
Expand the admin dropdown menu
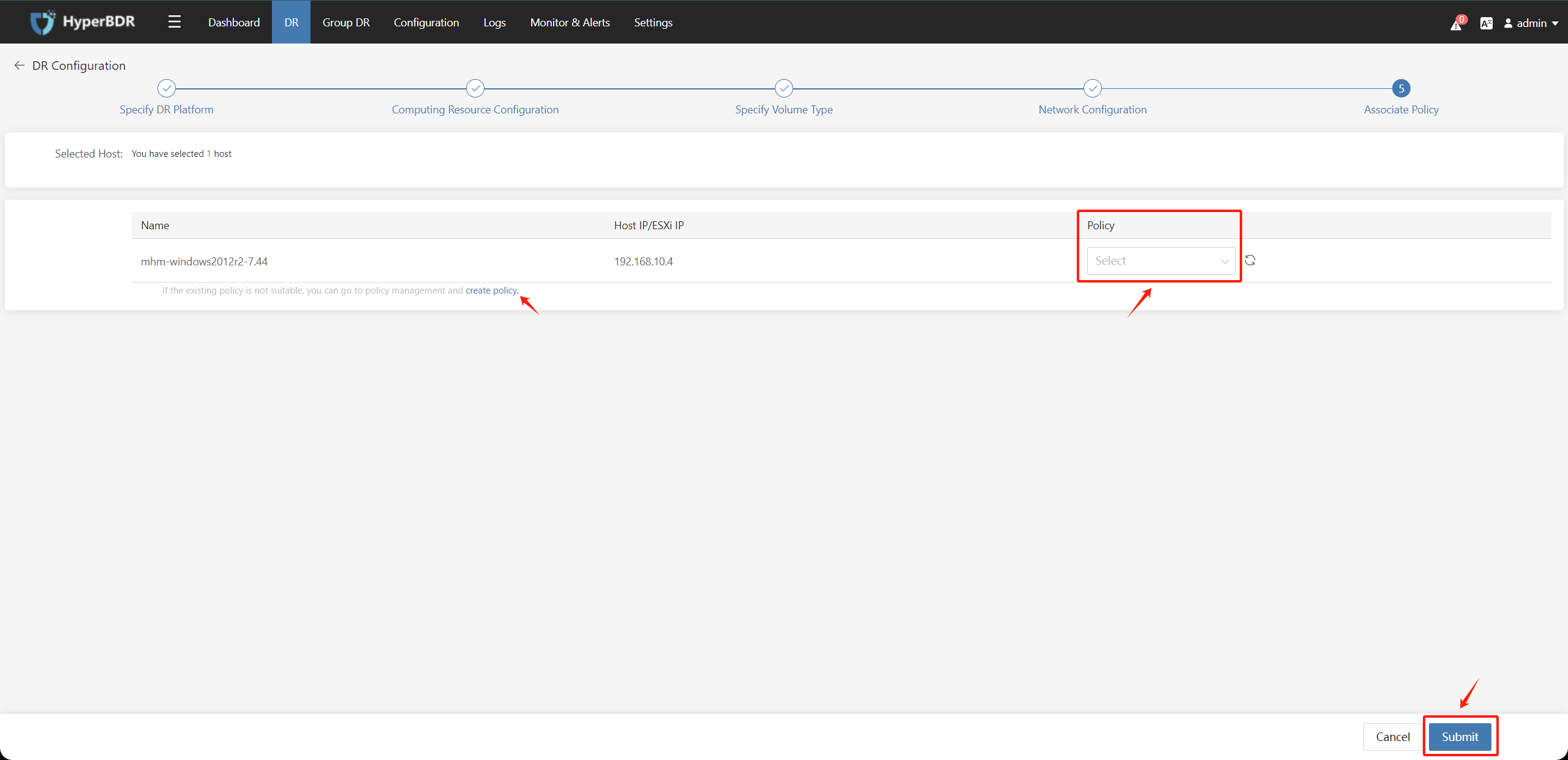coord(1536,22)
